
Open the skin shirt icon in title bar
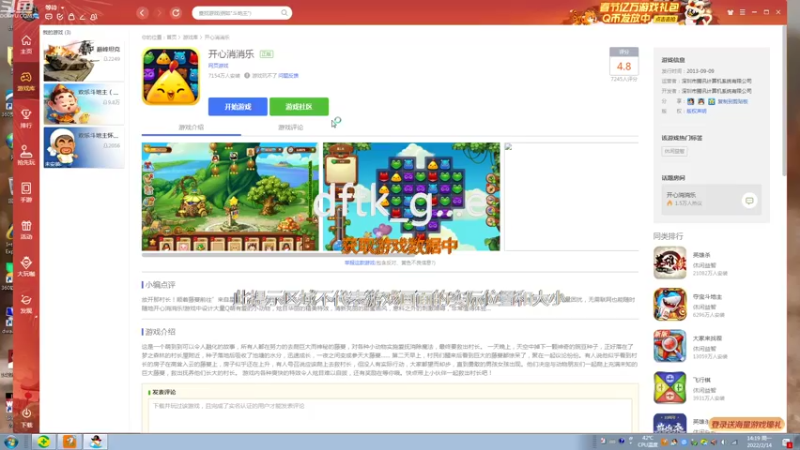(x=730, y=12)
